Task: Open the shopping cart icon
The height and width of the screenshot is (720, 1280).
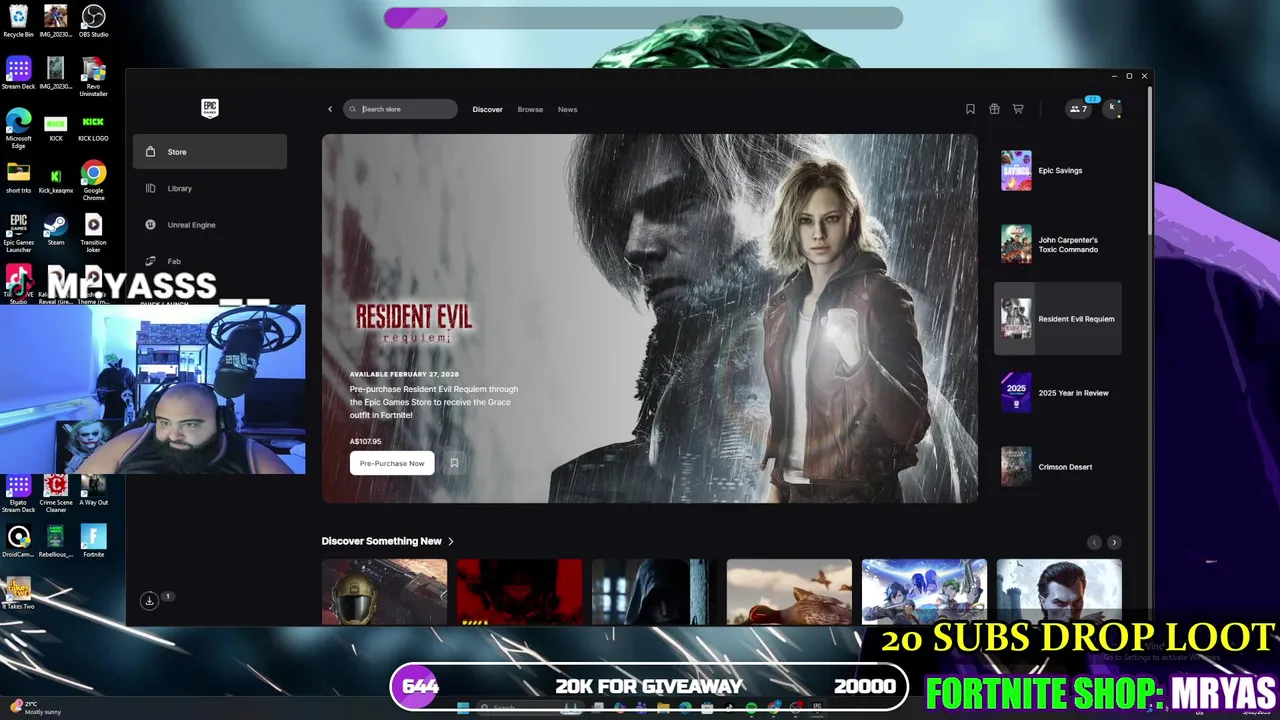Action: pyautogui.click(x=1018, y=109)
